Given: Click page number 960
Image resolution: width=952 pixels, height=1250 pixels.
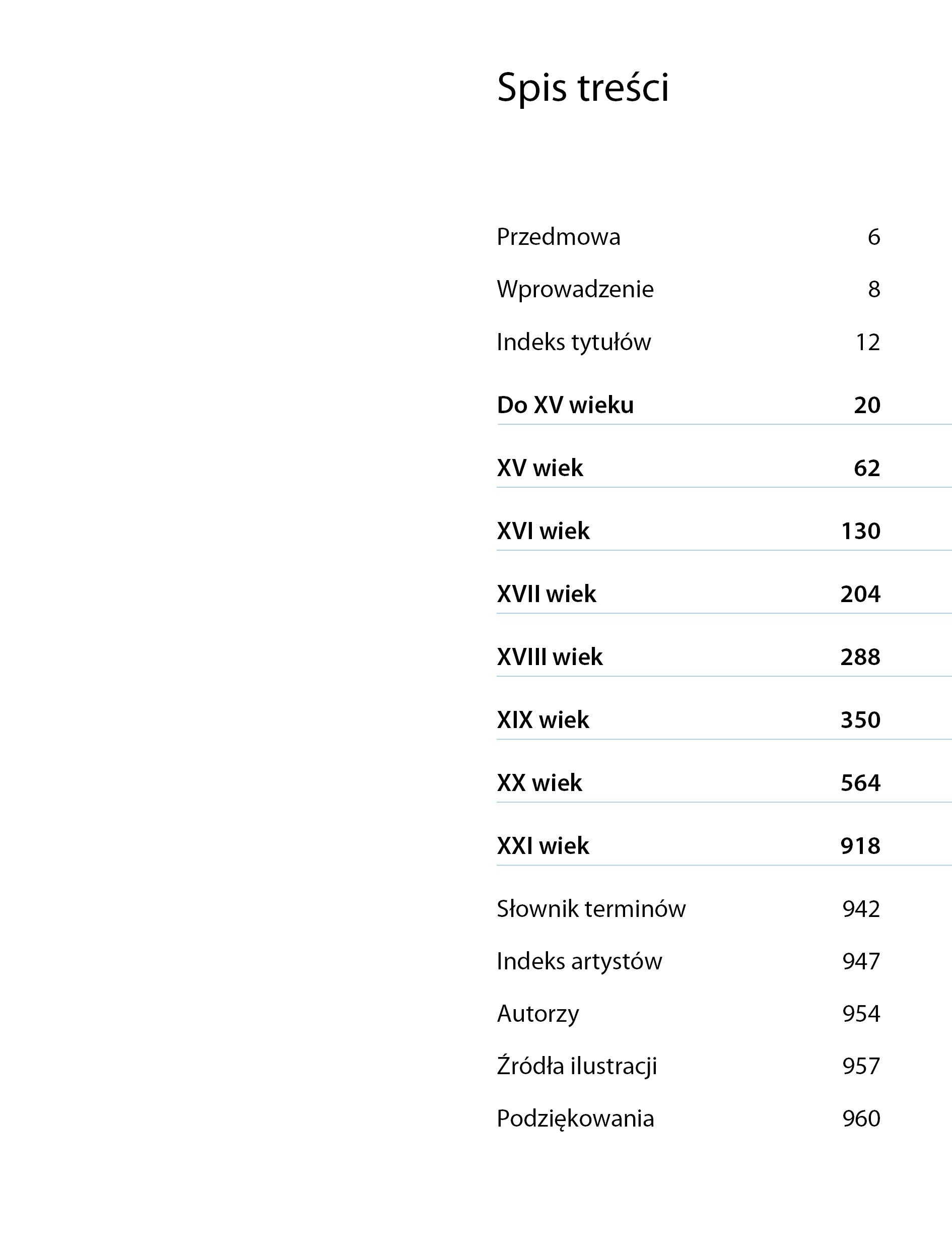Looking at the screenshot, I should pyautogui.click(x=861, y=1119).
